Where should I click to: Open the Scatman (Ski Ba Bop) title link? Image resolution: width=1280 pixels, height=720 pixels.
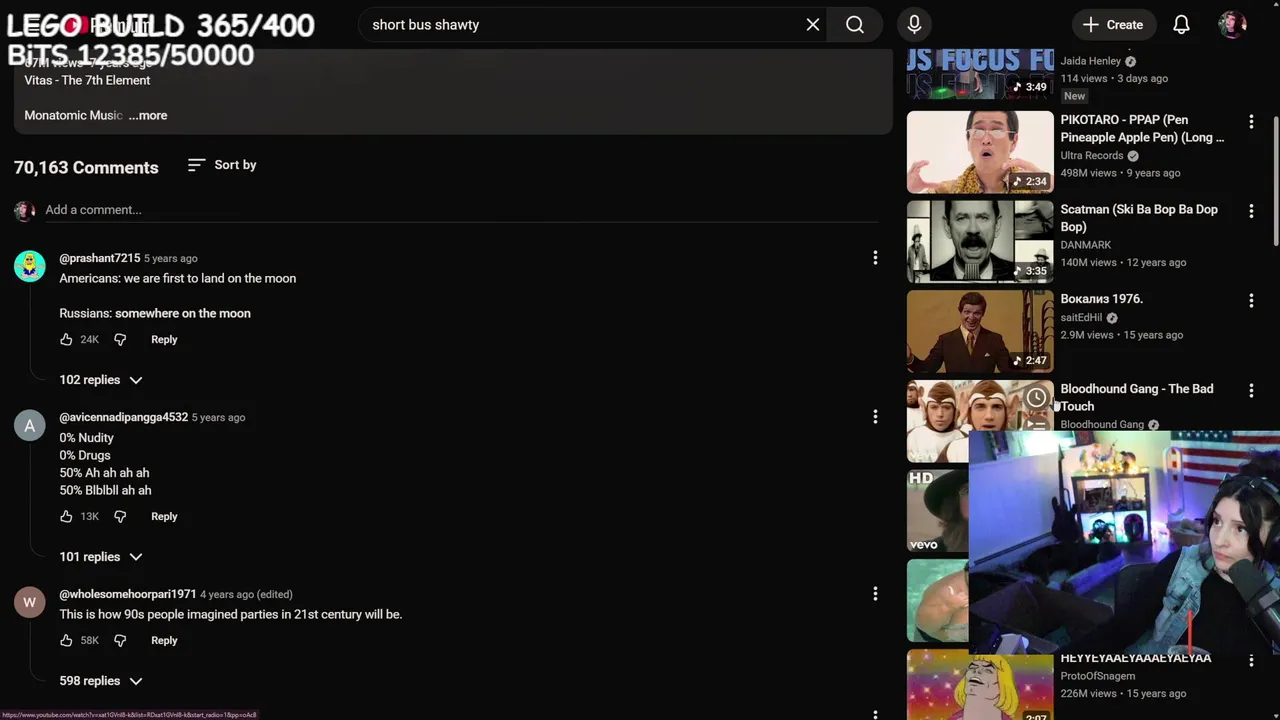(1139, 218)
